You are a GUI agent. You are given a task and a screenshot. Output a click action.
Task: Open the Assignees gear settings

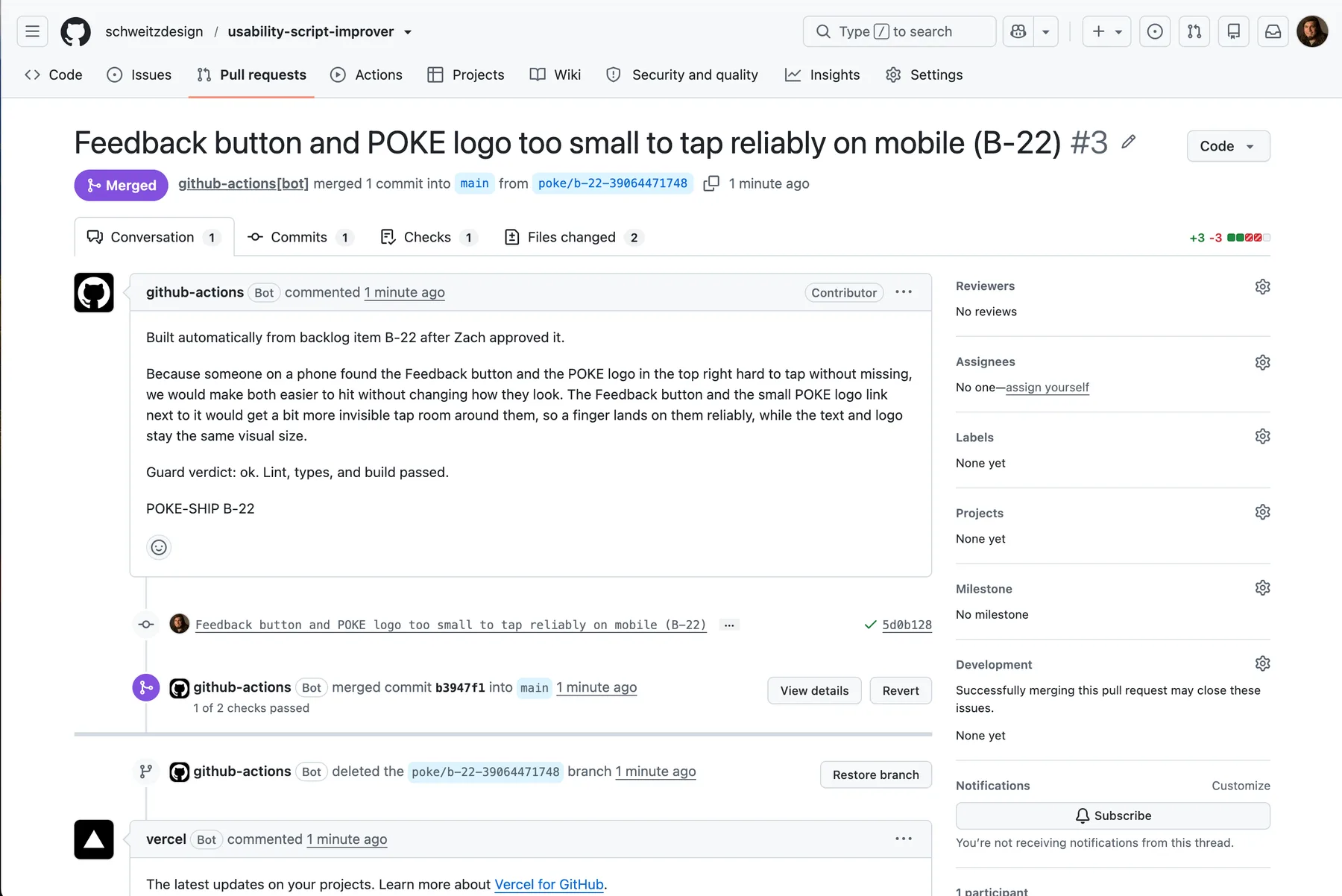(x=1262, y=362)
